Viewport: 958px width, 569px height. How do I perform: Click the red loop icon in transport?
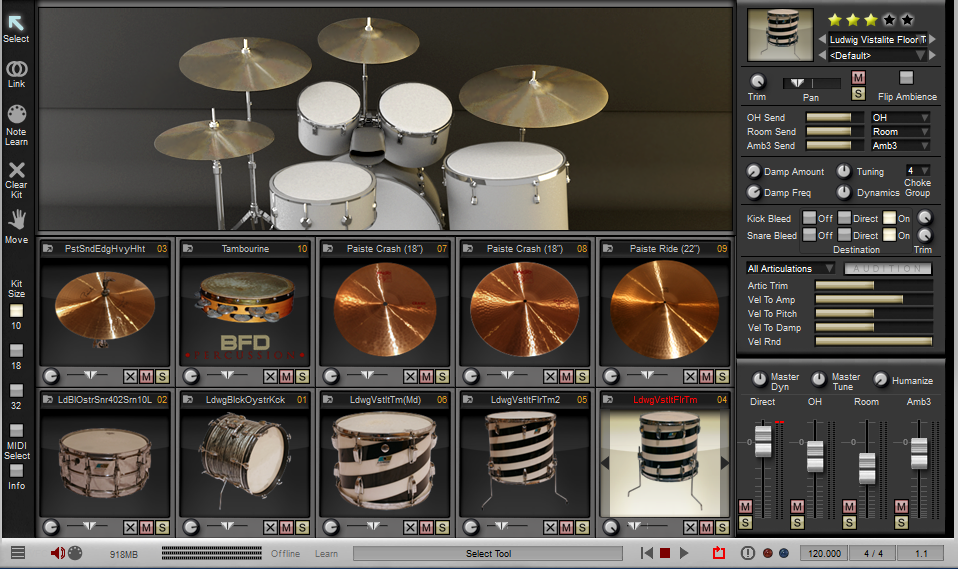click(x=719, y=553)
